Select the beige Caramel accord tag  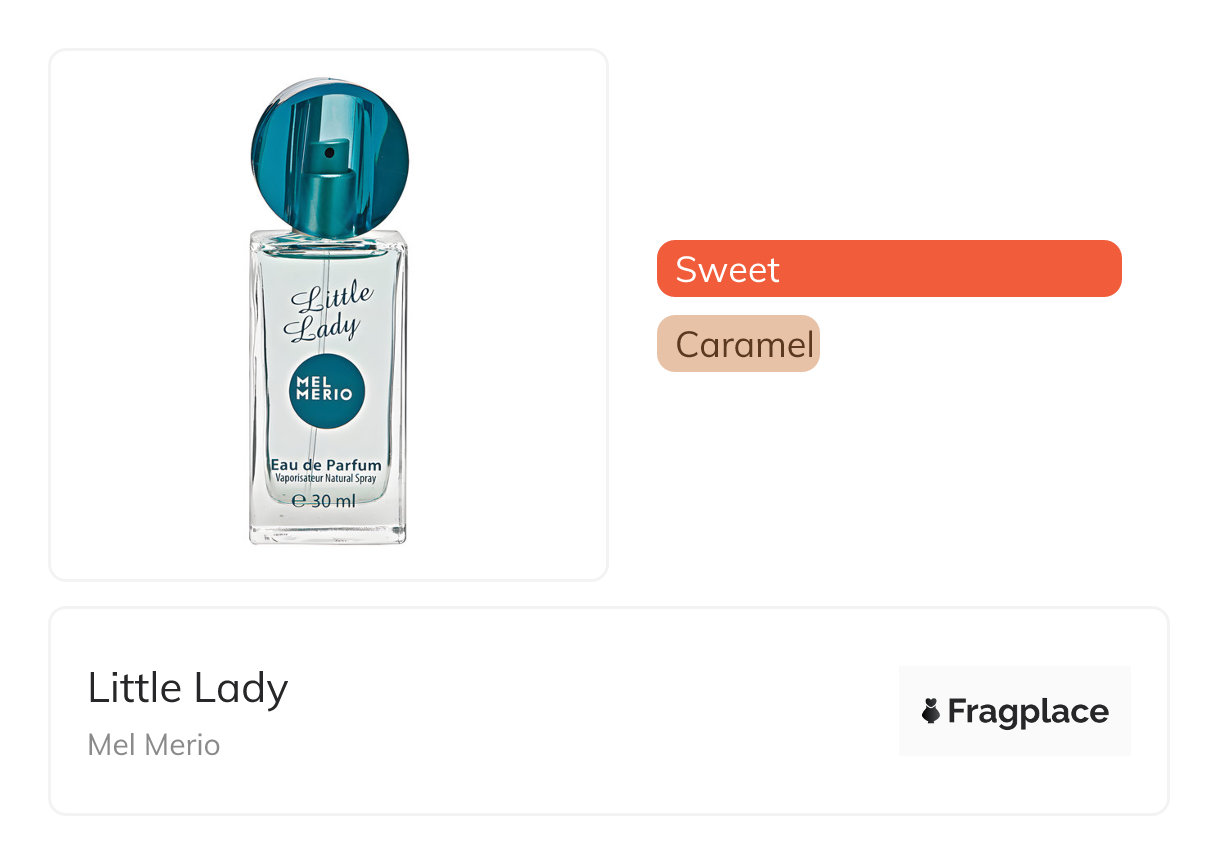click(738, 344)
